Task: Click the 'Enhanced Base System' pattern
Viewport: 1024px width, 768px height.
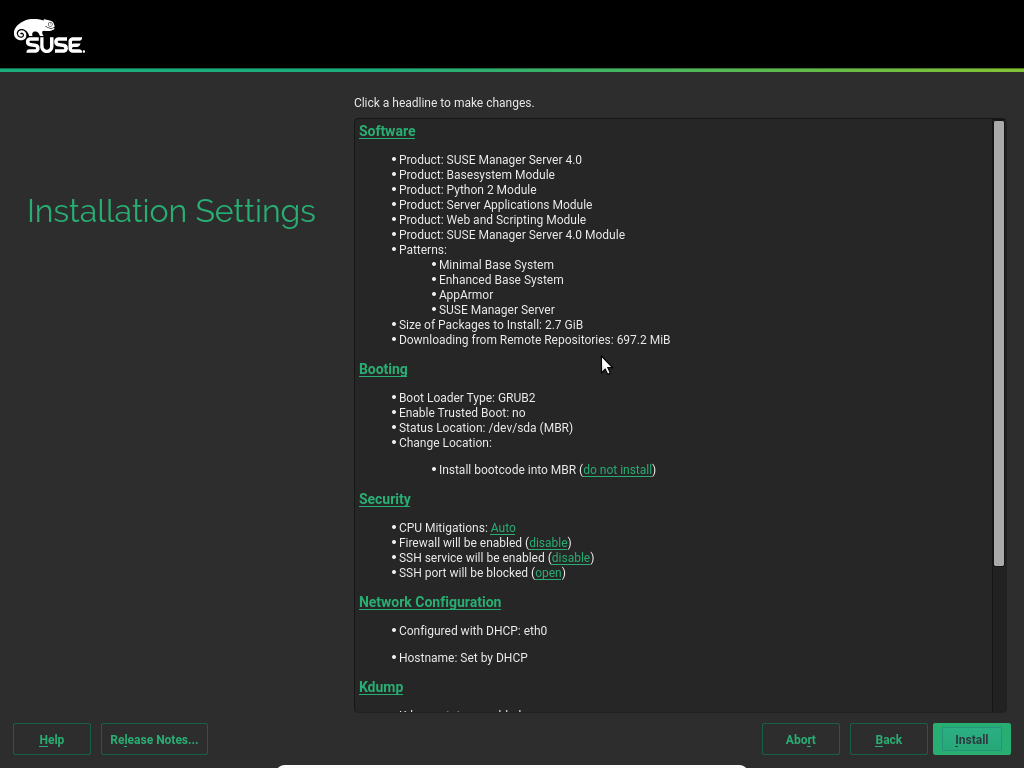Action: coord(501,280)
